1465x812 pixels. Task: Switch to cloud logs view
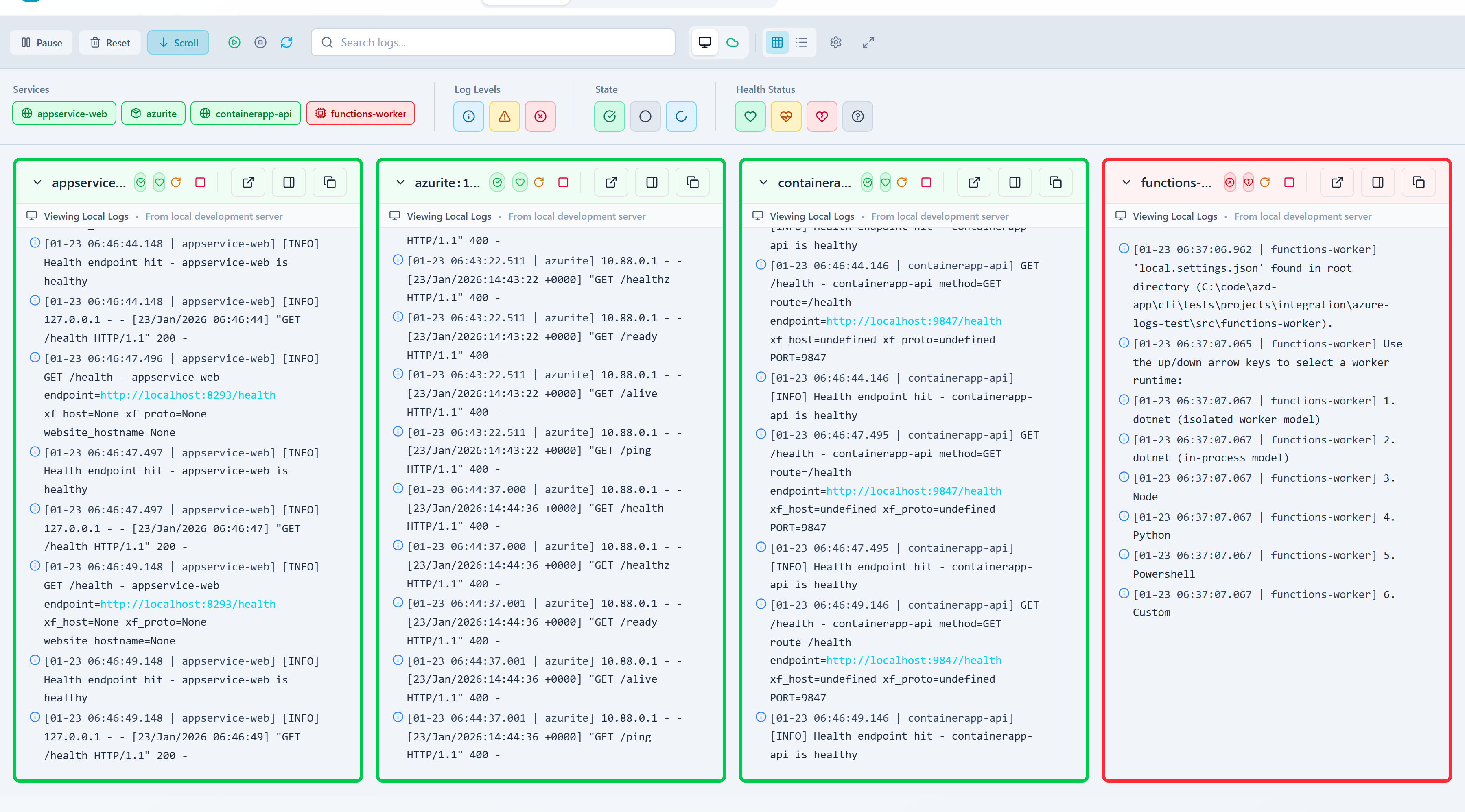pyautogui.click(x=732, y=42)
